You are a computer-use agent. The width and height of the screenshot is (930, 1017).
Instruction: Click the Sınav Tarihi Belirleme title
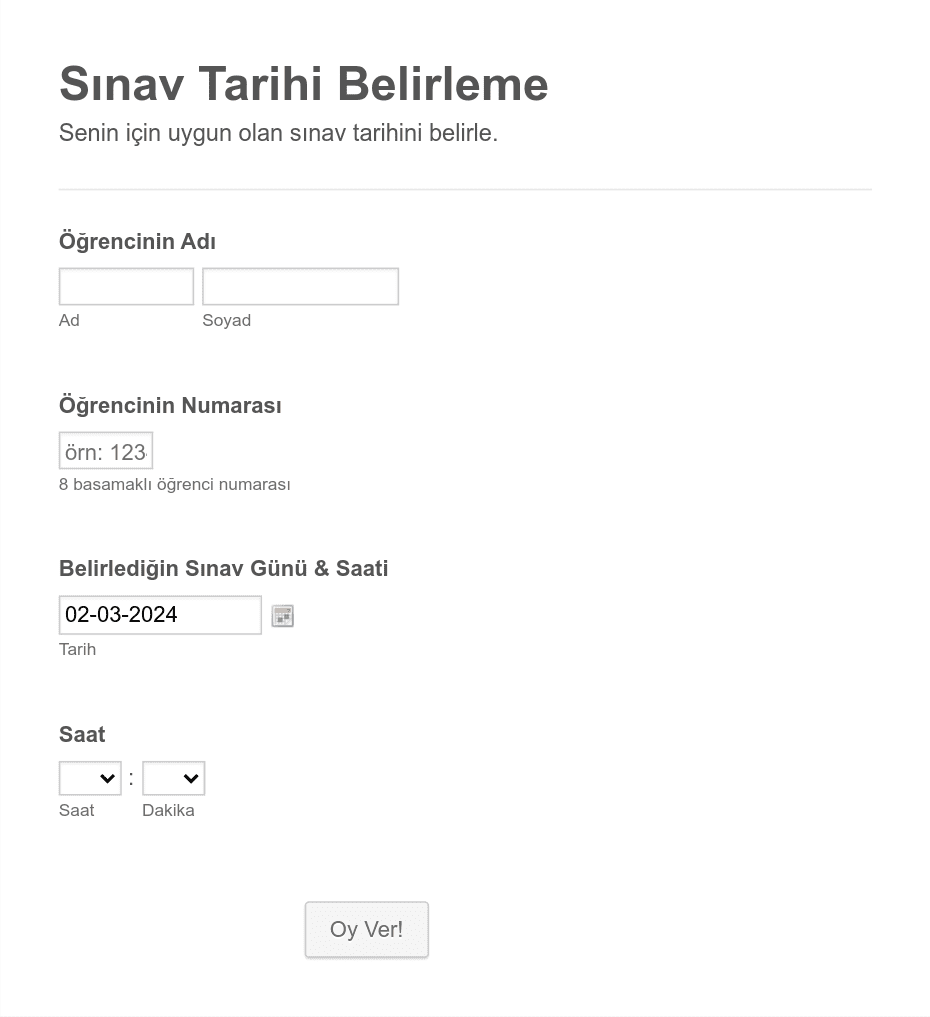click(x=303, y=84)
